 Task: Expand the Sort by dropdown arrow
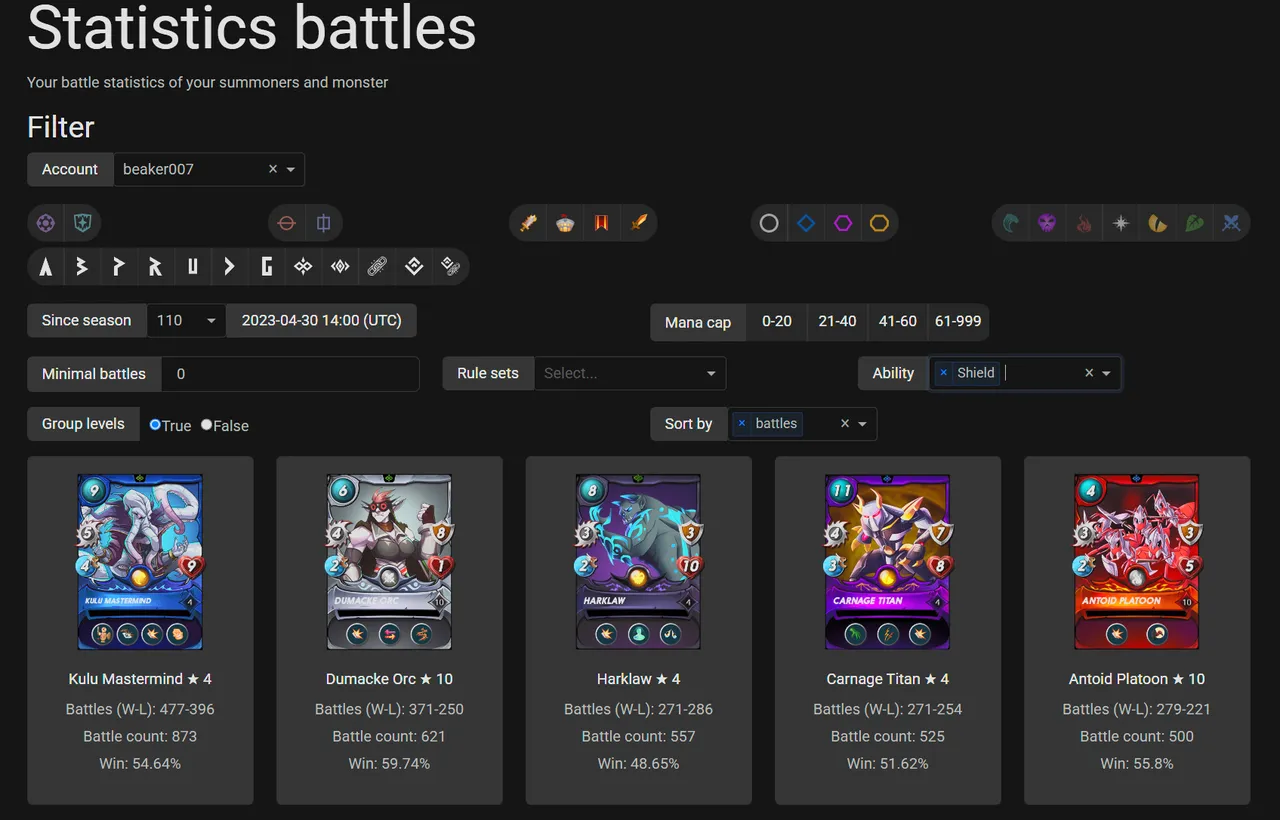point(863,424)
